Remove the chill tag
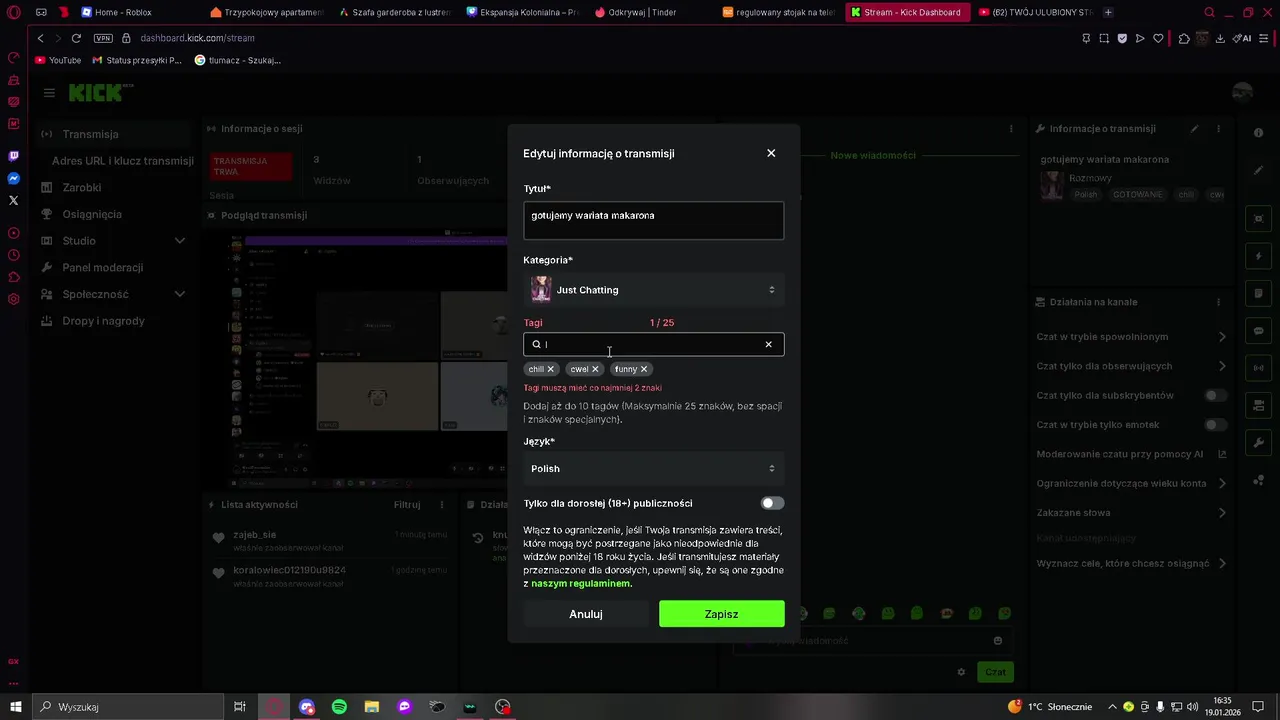Image resolution: width=1280 pixels, height=720 pixels. click(x=550, y=369)
